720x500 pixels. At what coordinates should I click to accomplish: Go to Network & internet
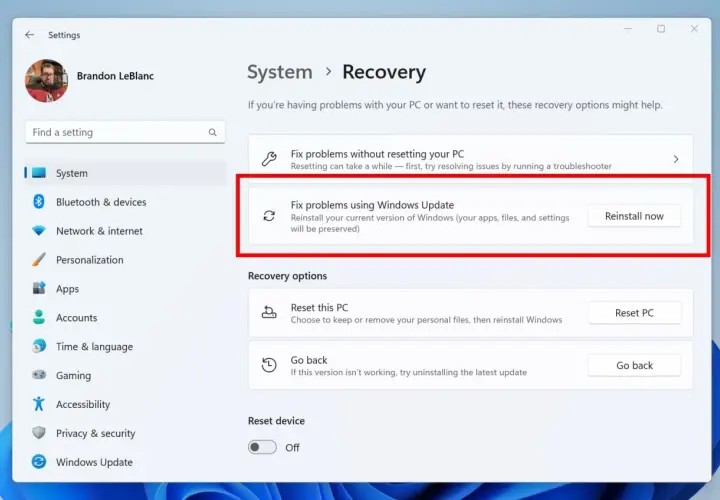(99, 231)
